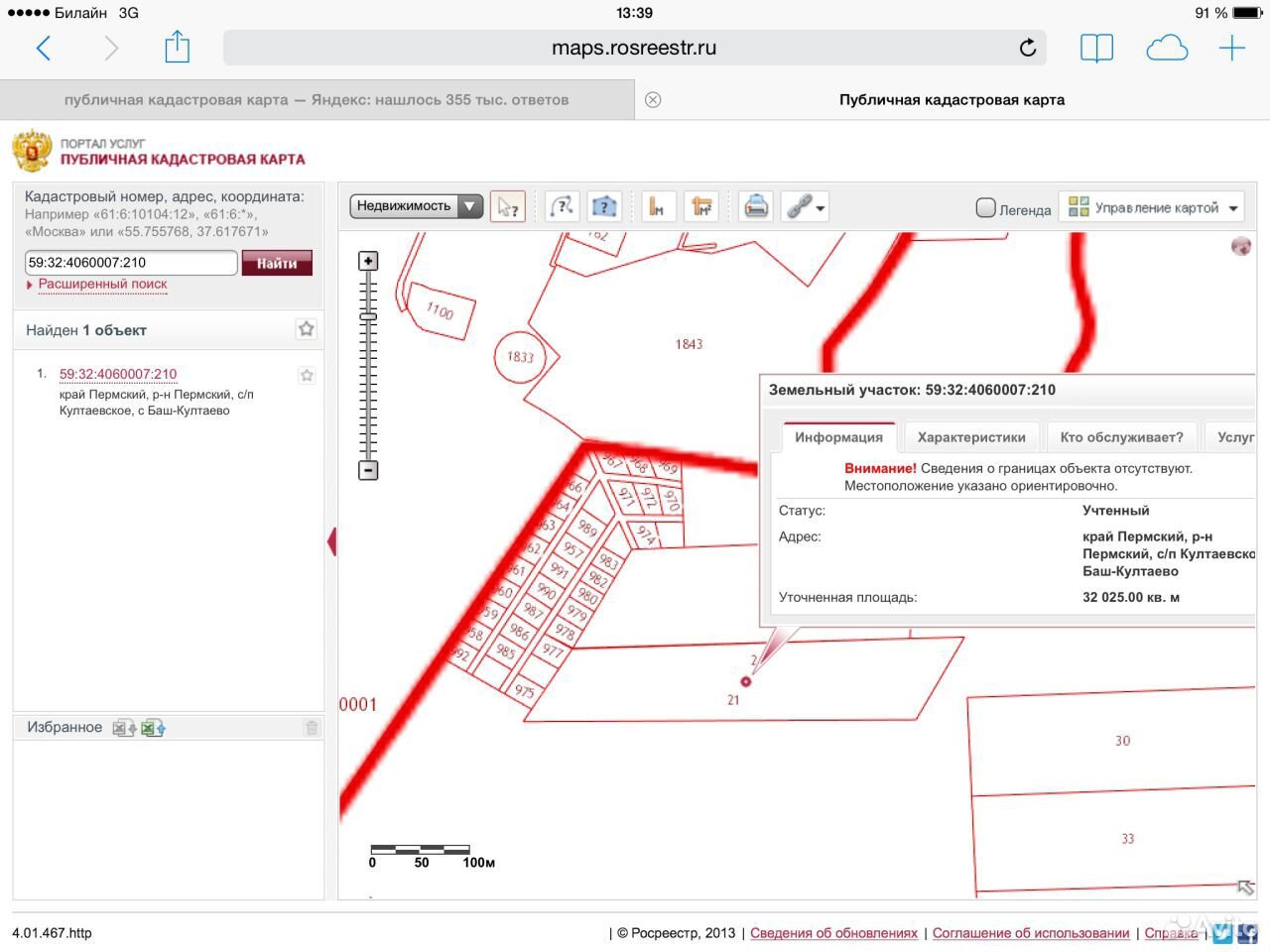Open the Кто обслуживает? popup tab

(1121, 437)
